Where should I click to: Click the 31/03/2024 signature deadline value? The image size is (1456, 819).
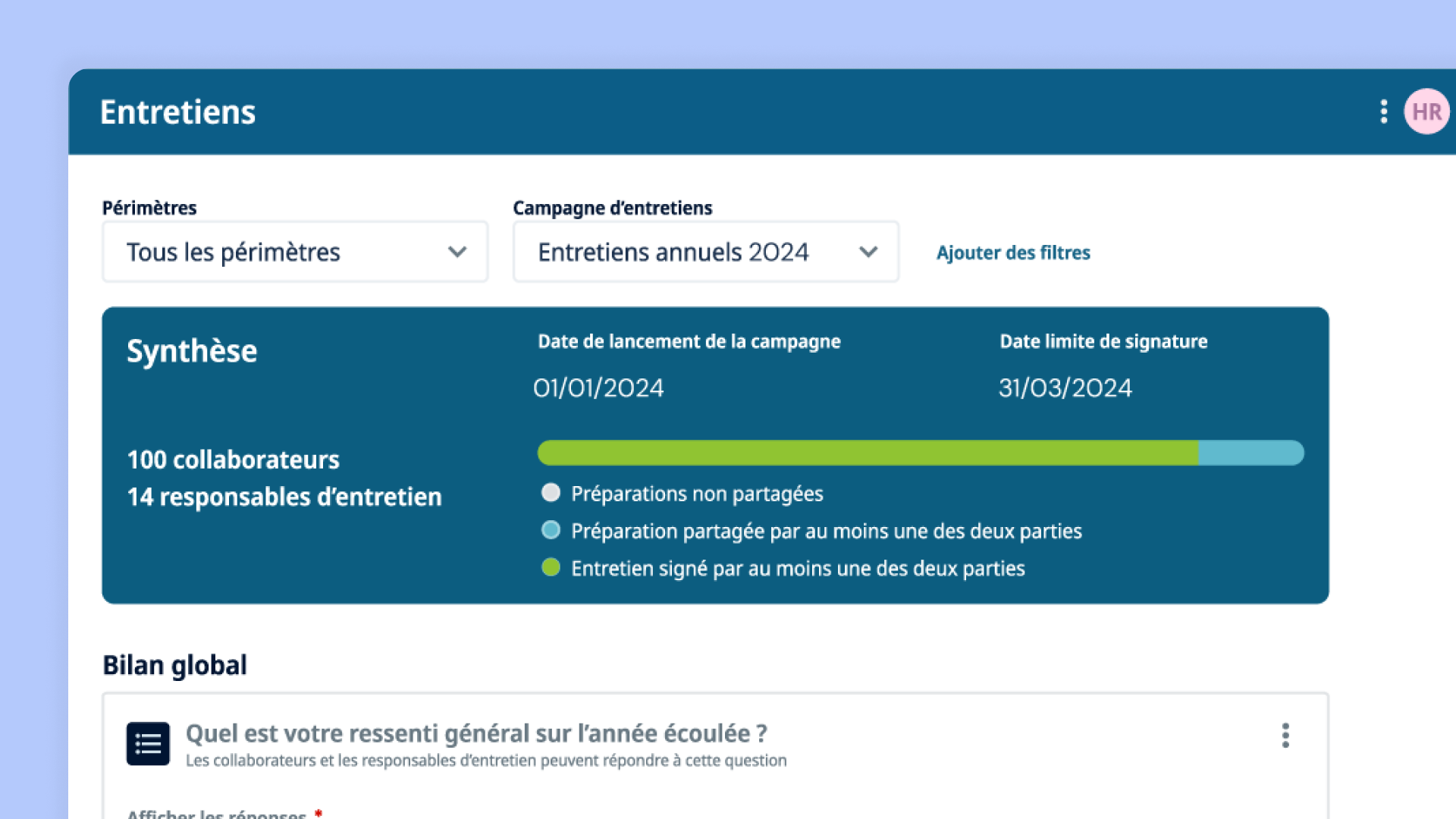1065,388
